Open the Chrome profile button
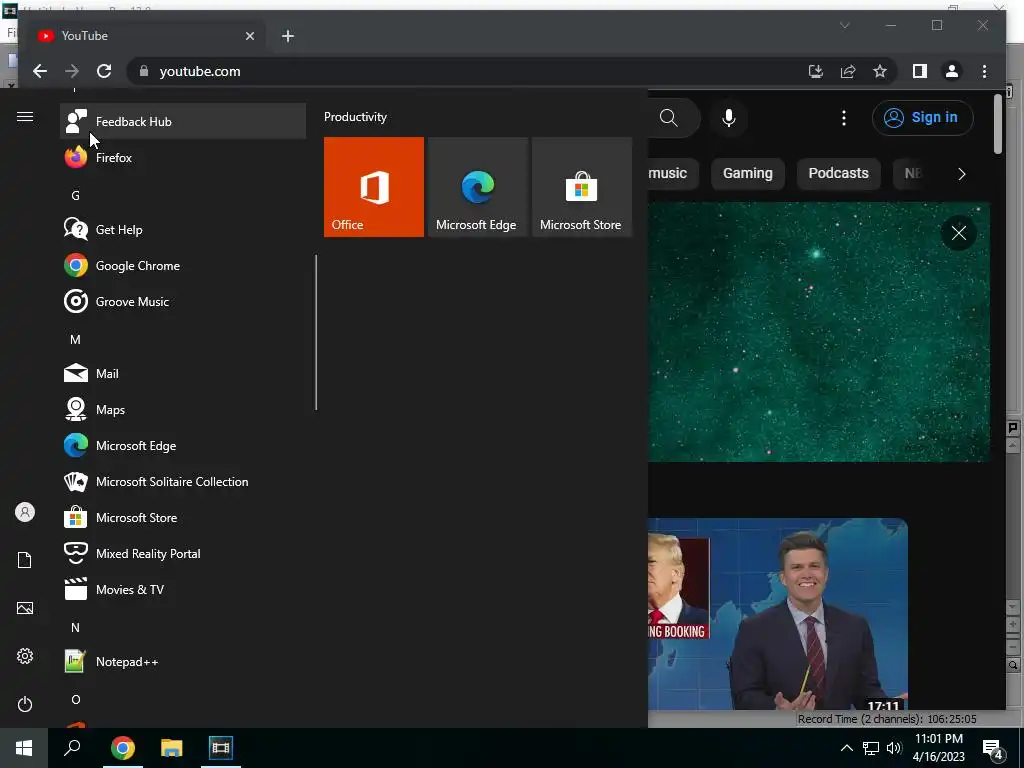The image size is (1024, 768). 952,71
